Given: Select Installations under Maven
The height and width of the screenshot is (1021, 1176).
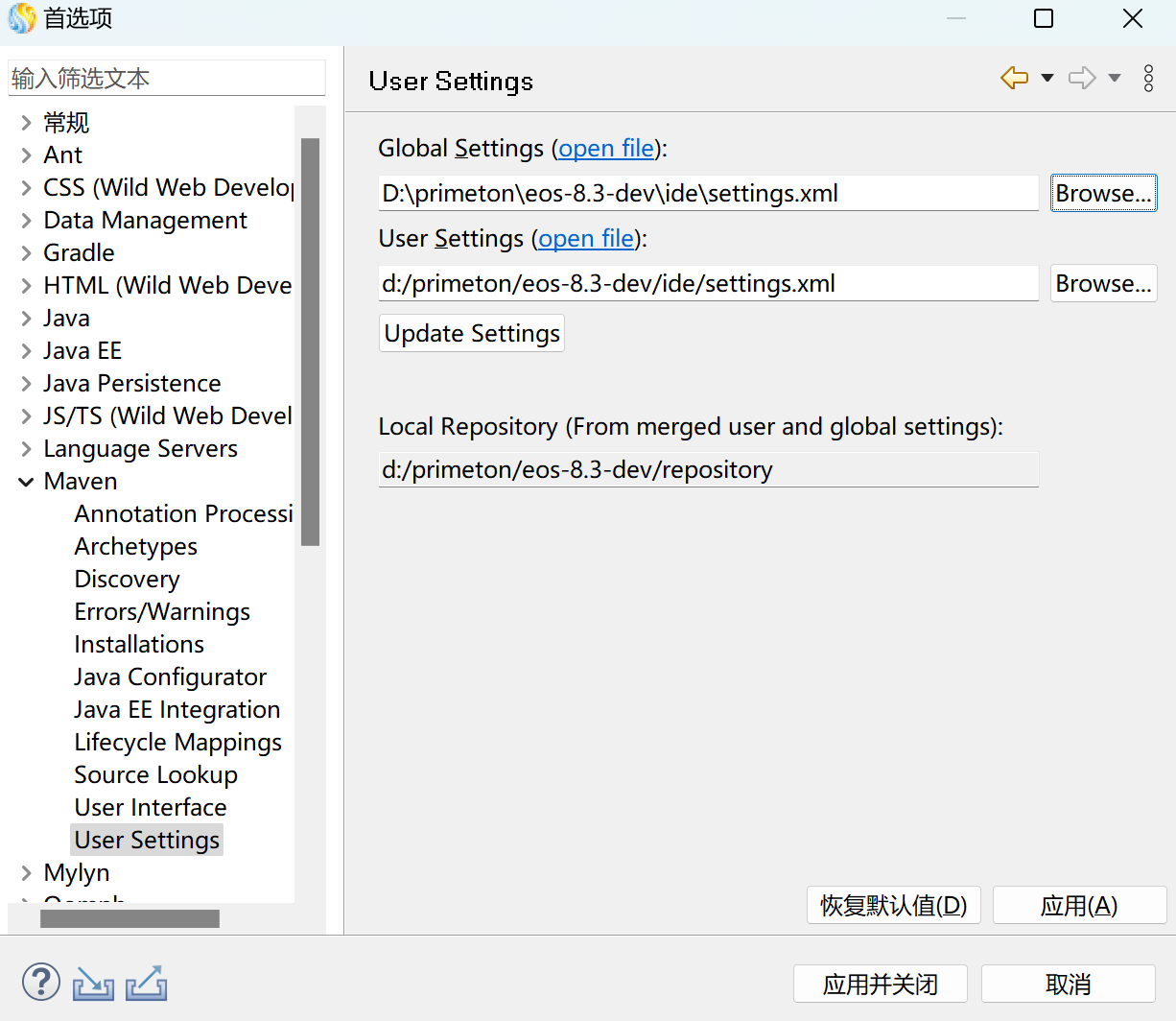Looking at the screenshot, I should click(139, 645).
